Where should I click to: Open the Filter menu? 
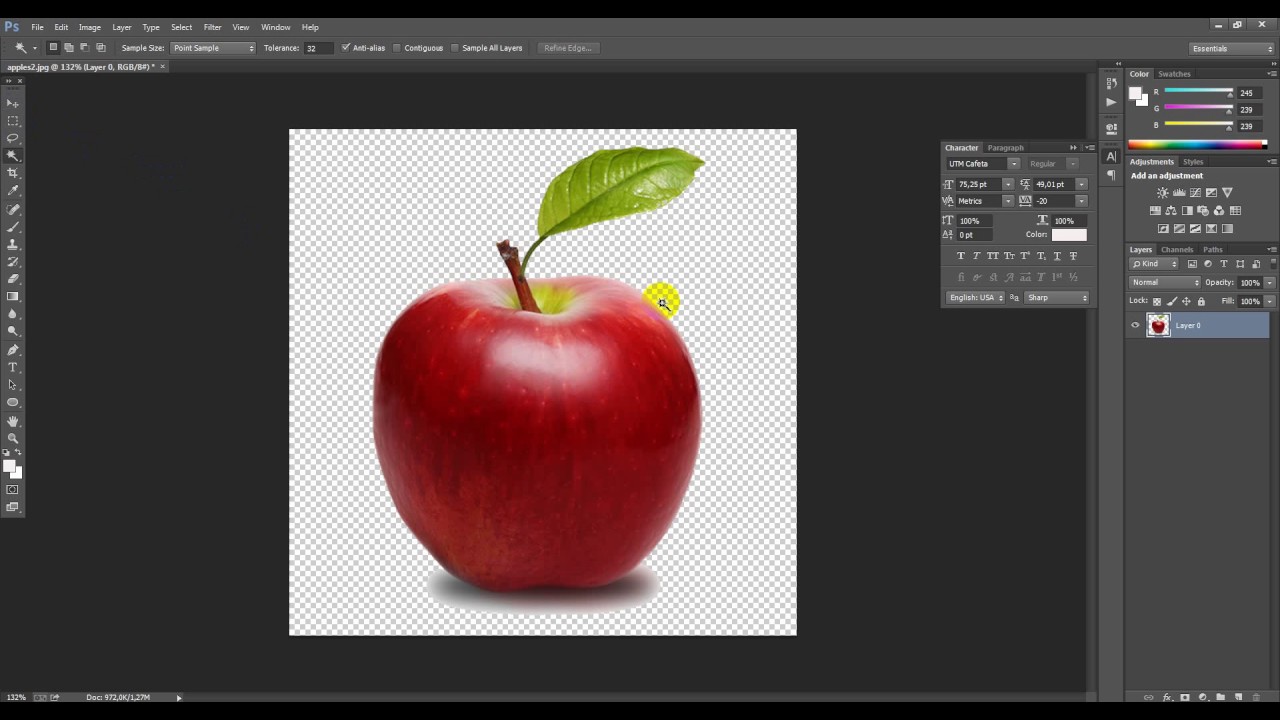(x=212, y=27)
